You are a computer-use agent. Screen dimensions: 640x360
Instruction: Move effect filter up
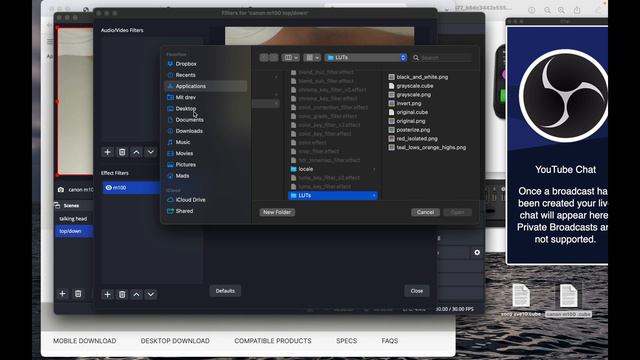pyautogui.click(x=136, y=294)
